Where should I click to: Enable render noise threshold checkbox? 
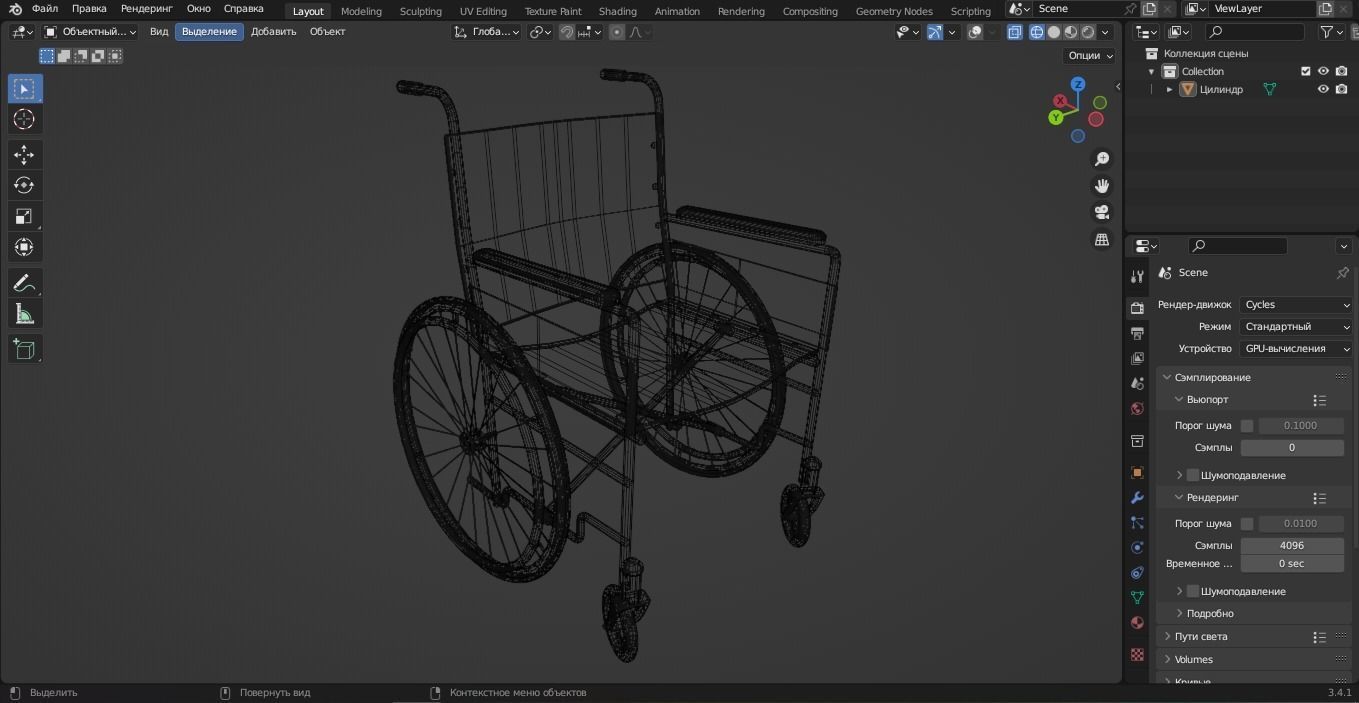coord(1247,524)
